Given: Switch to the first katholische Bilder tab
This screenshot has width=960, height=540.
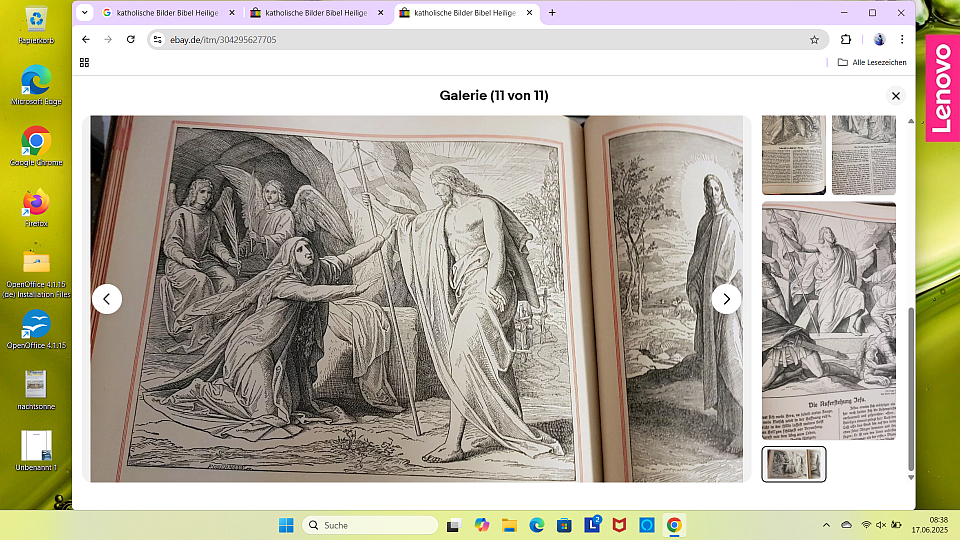Looking at the screenshot, I should tap(167, 12).
